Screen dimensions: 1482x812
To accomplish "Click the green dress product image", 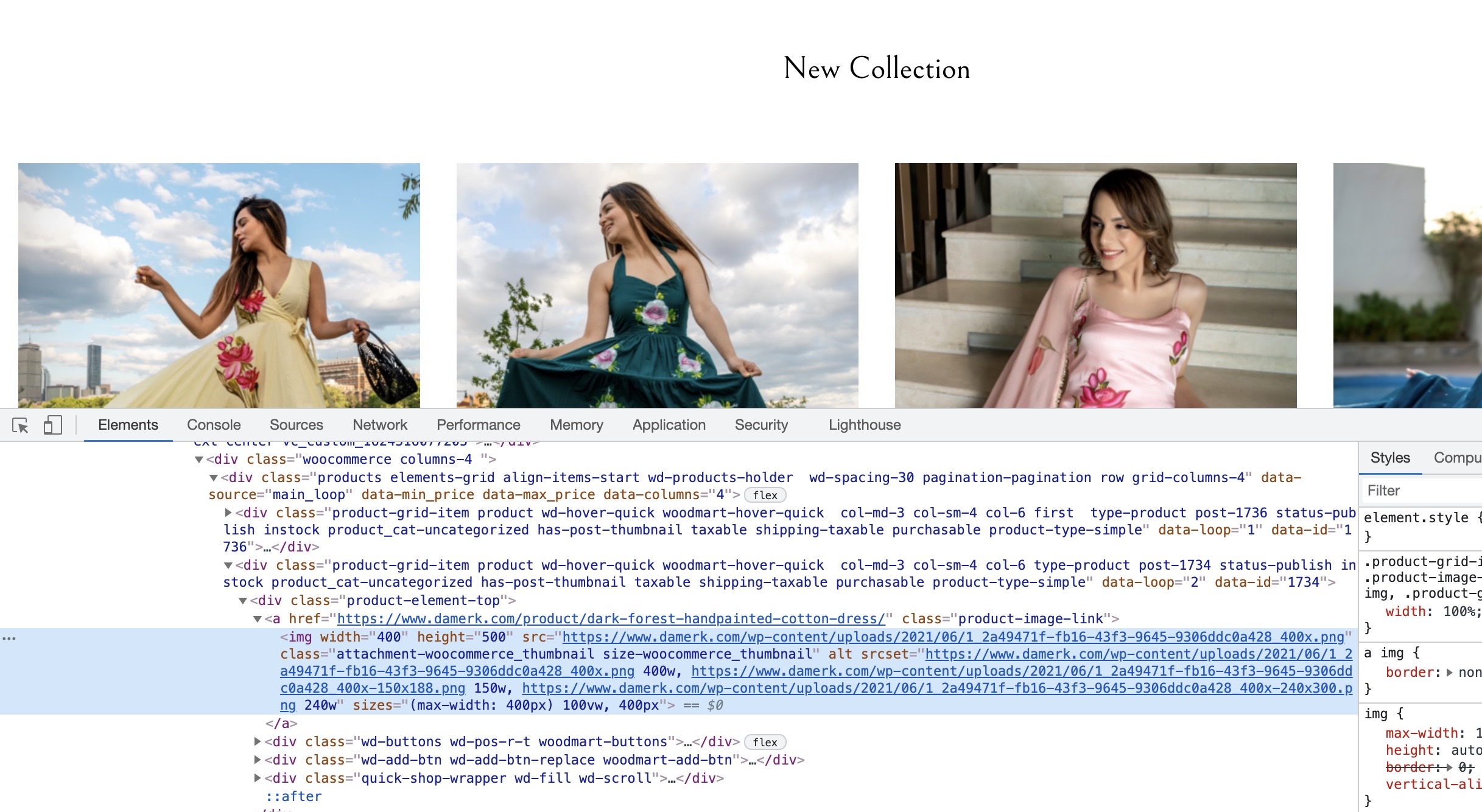I will pyautogui.click(x=657, y=285).
